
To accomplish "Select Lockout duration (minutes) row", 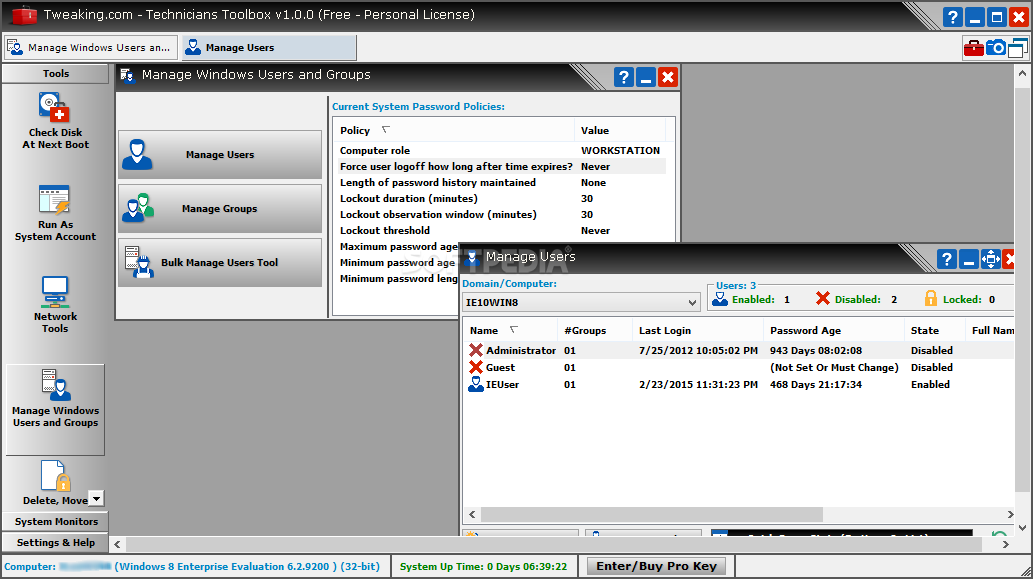I will [x=501, y=199].
